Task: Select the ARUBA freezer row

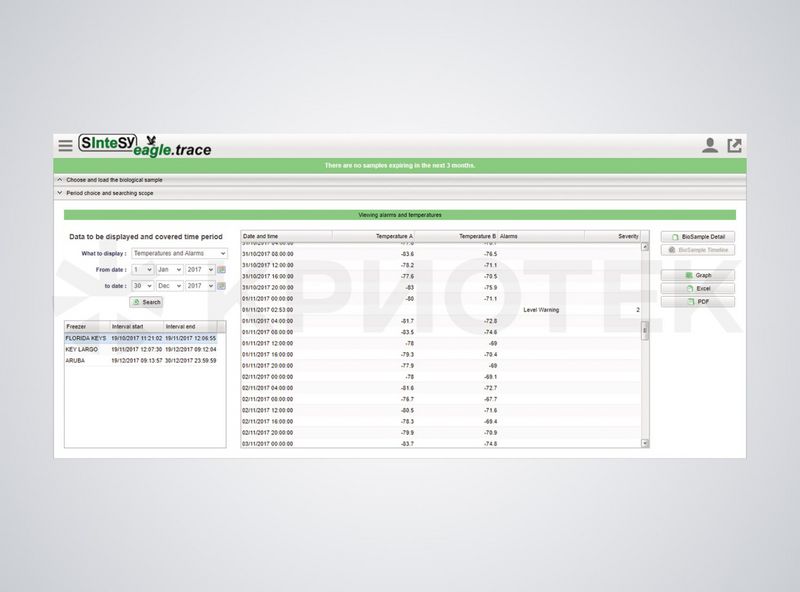Action: point(141,361)
